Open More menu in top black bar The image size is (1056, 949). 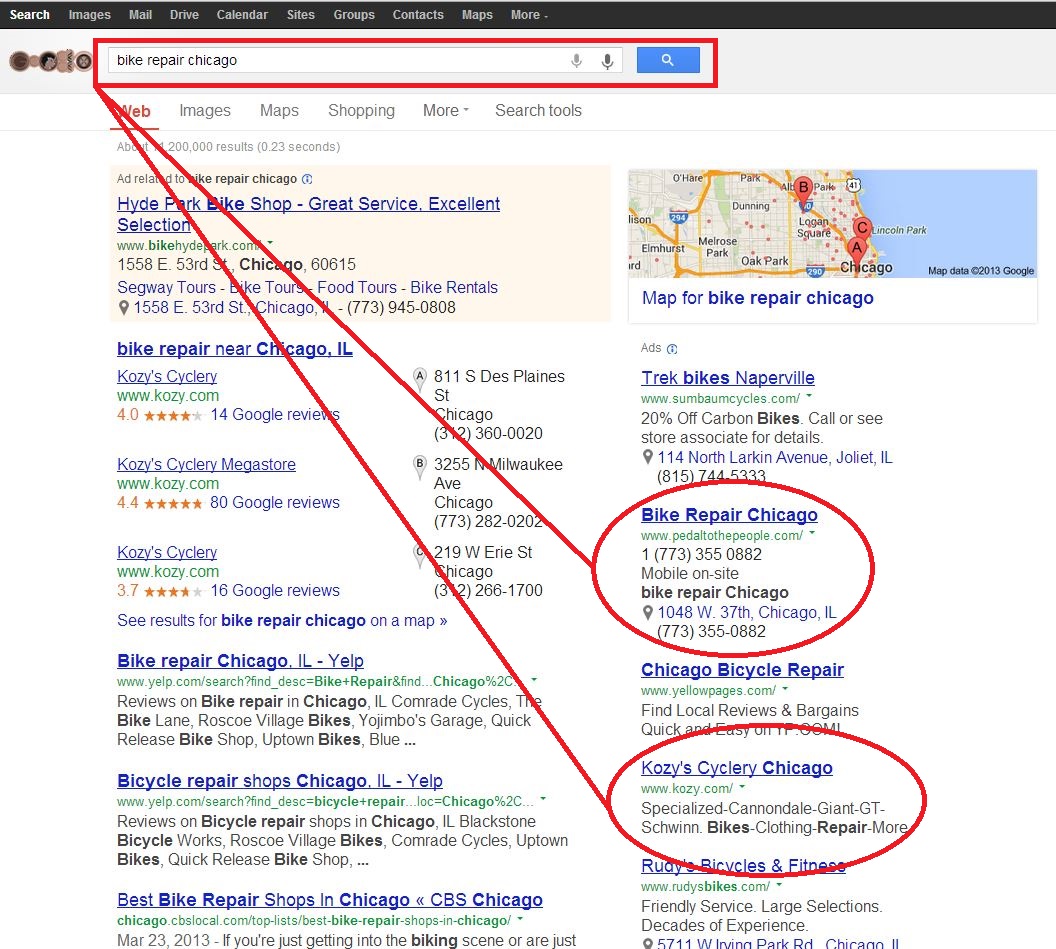529,15
